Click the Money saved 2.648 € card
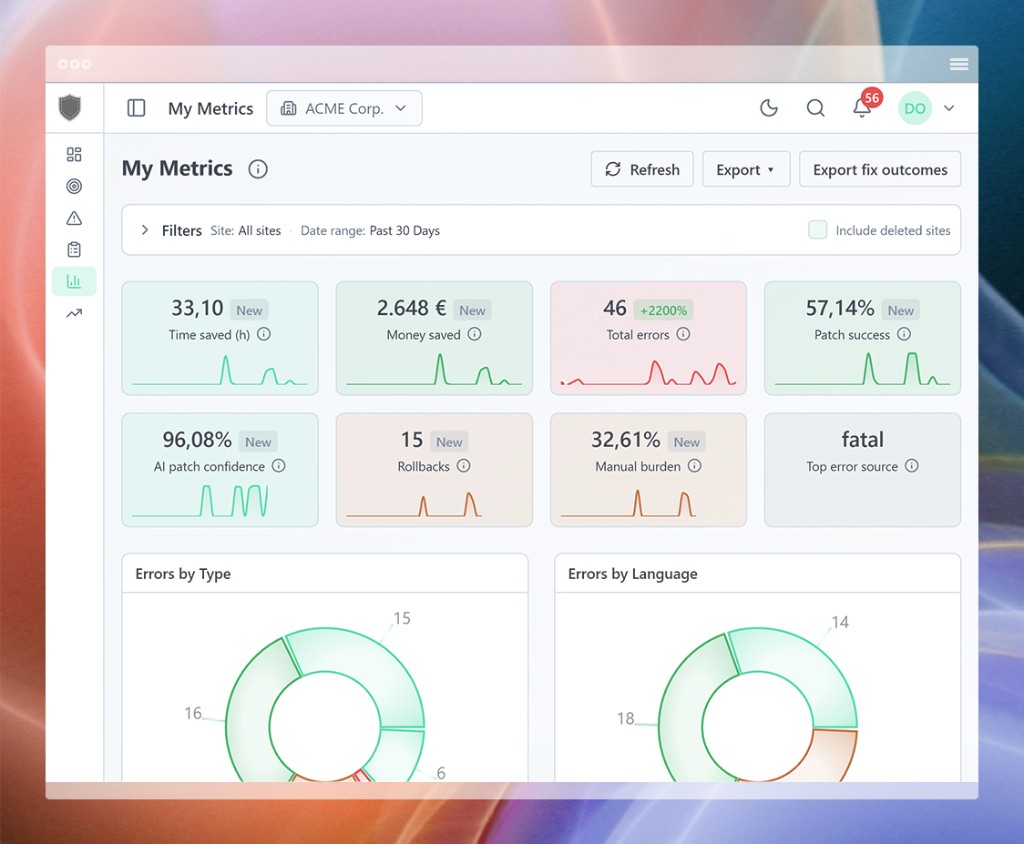Image resolution: width=1024 pixels, height=844 pixels. point(434,338)
